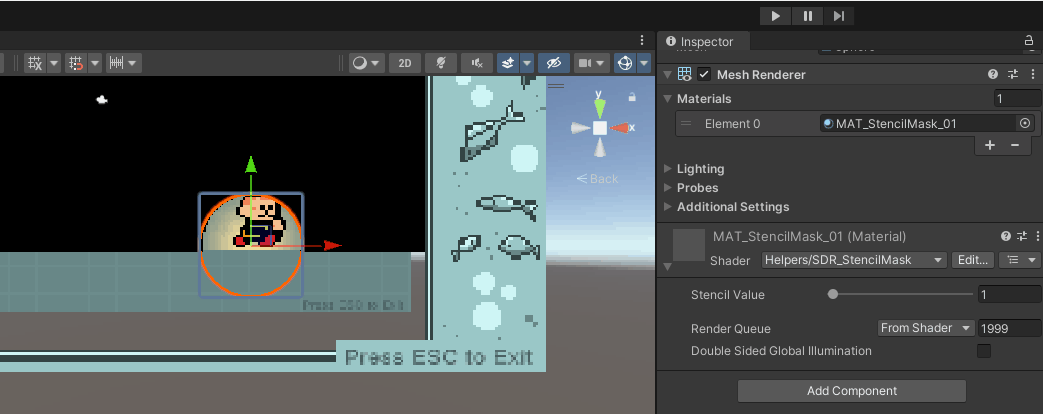Toggle Gizmos visibility icon

(625, 63)
